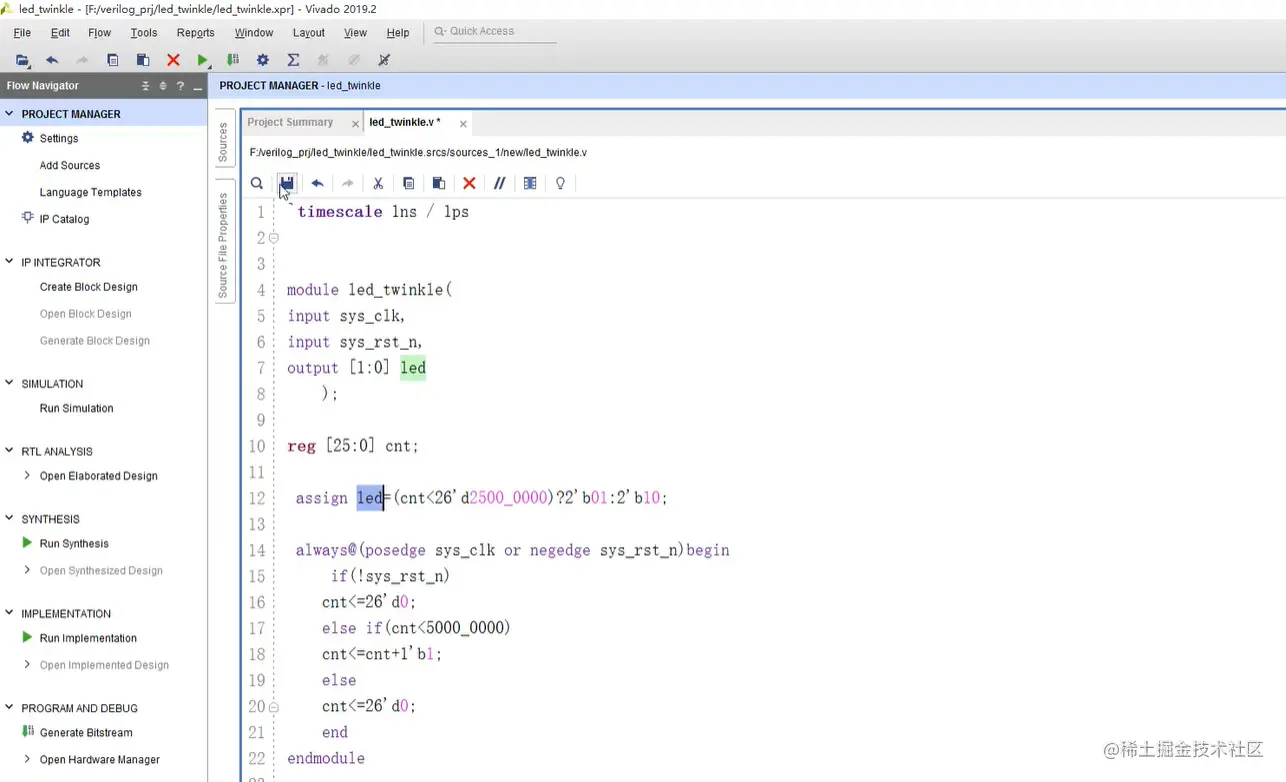
Task: Open the Sources side tab
Action: pos(223,143)
